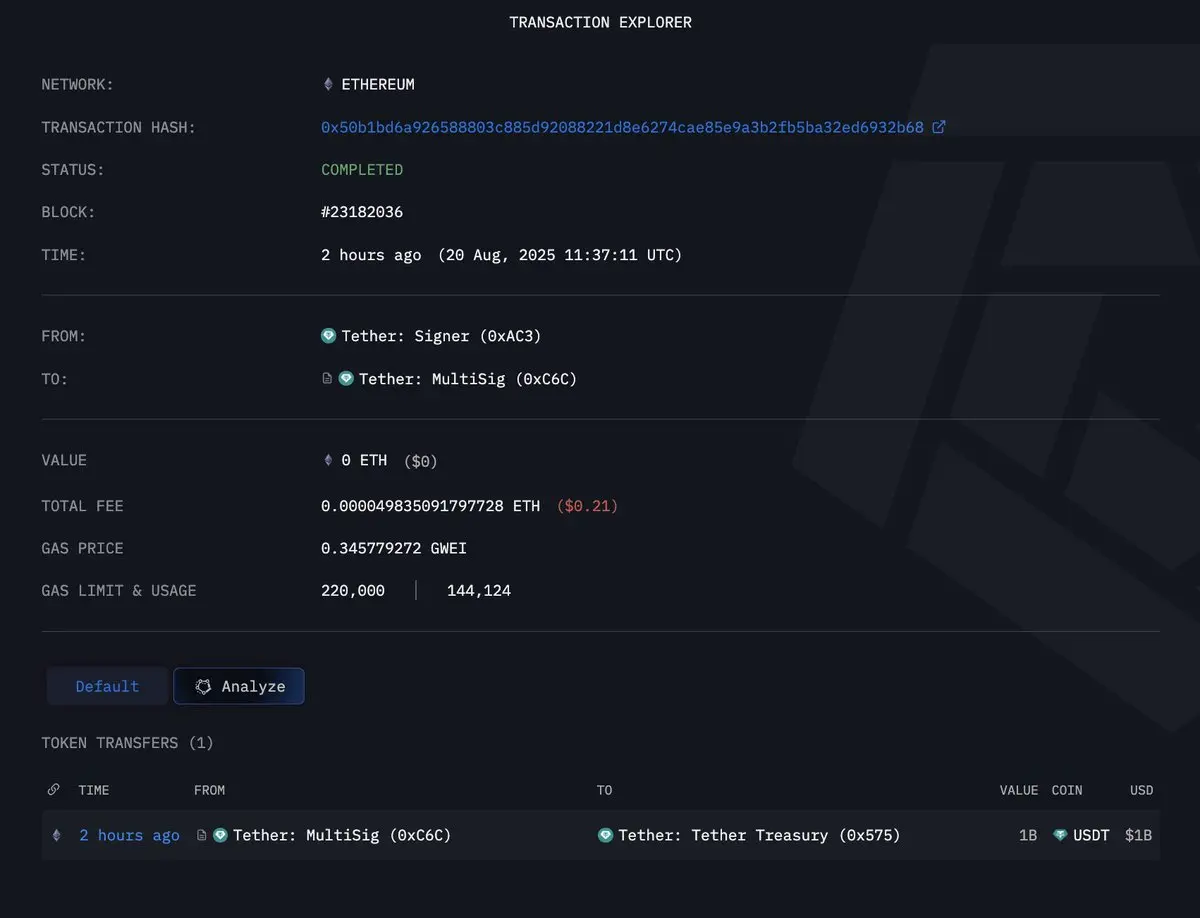Click contract icon before MultiSig in transfers table
Screen dimensions: 1200x918
(x=202, y=835)
